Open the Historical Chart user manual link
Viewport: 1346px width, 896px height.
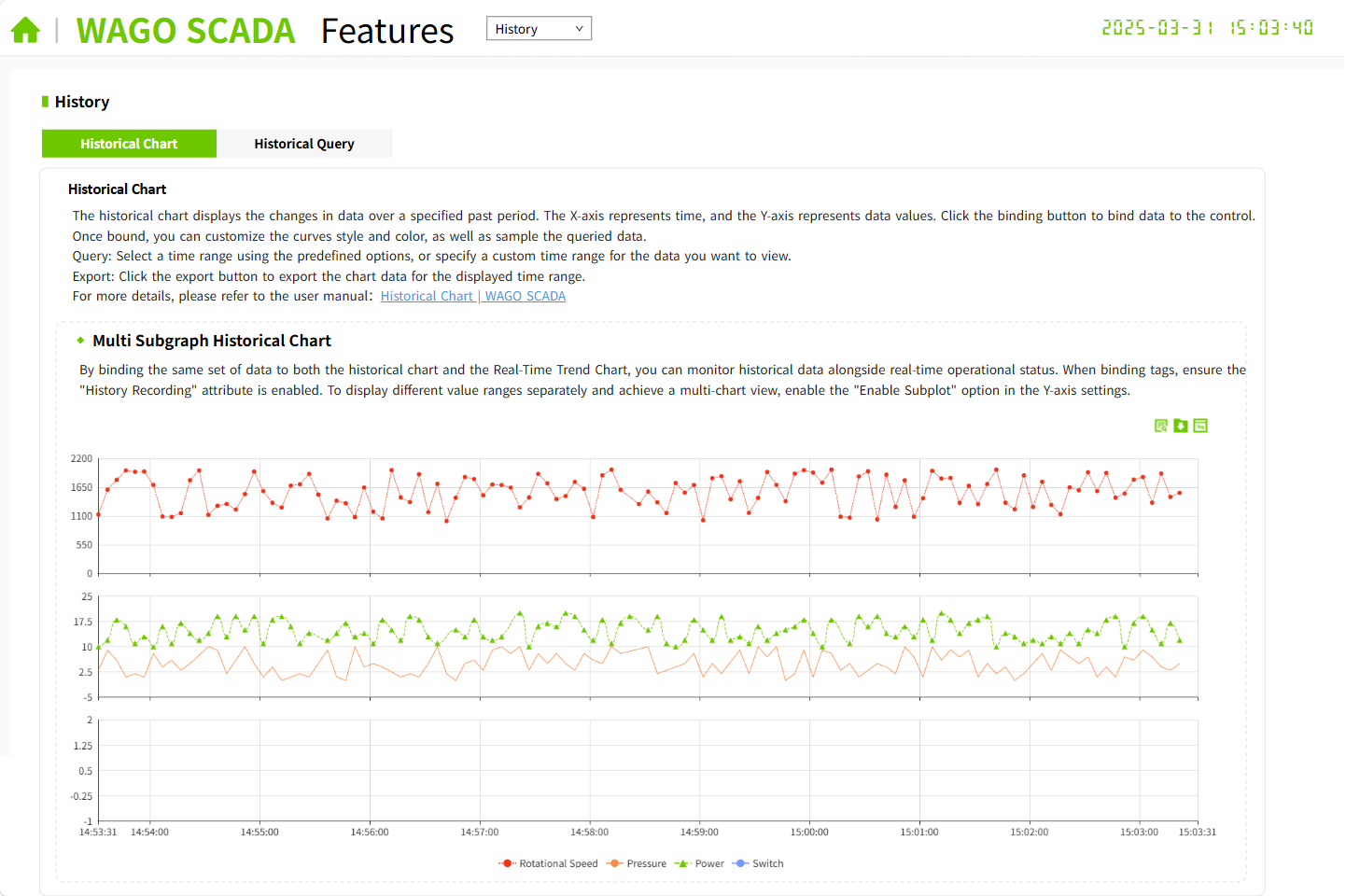pyautogui.click(x=472, y=296)
